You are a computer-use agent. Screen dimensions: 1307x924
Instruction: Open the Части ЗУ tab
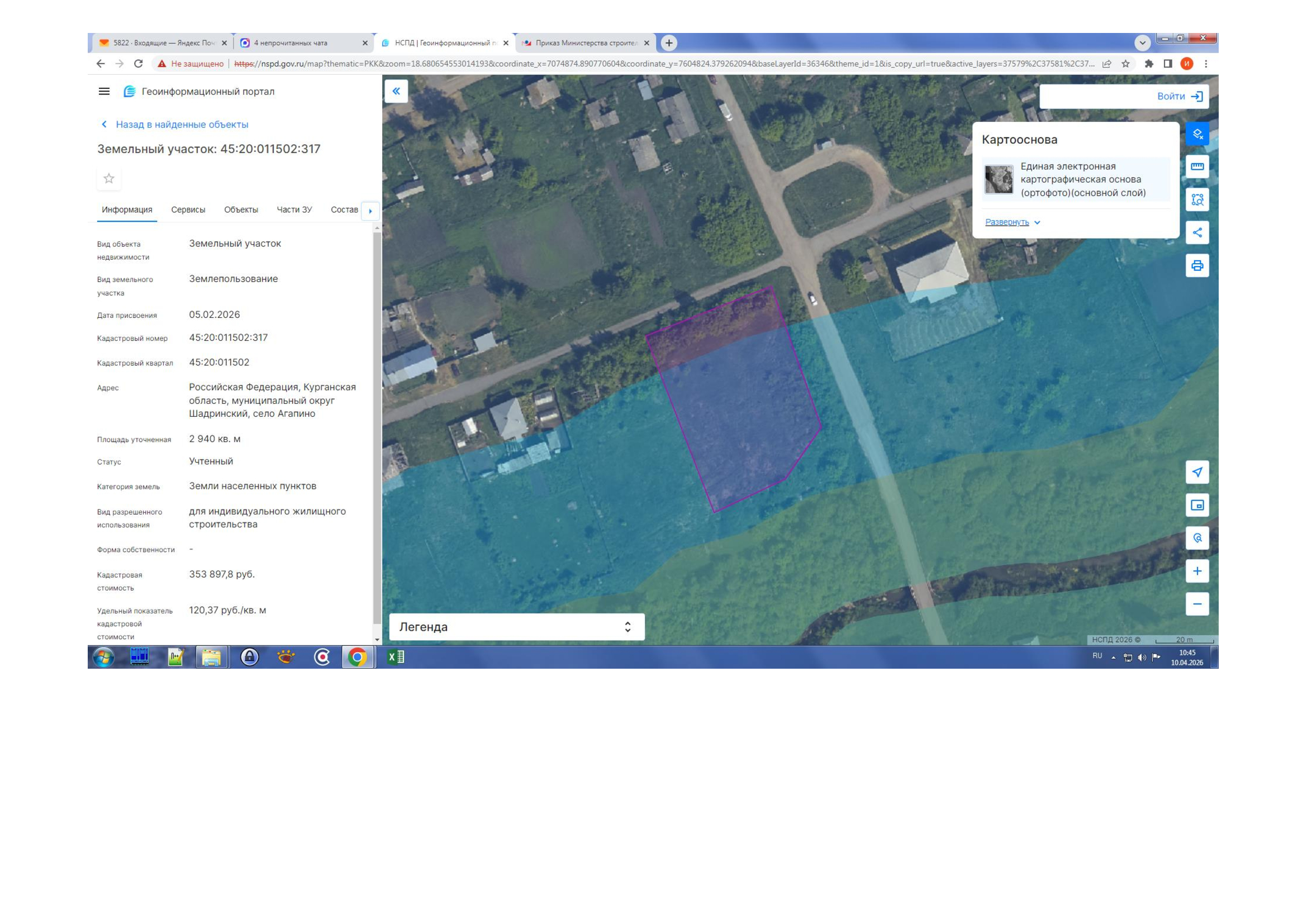click(x=294, y=210)
